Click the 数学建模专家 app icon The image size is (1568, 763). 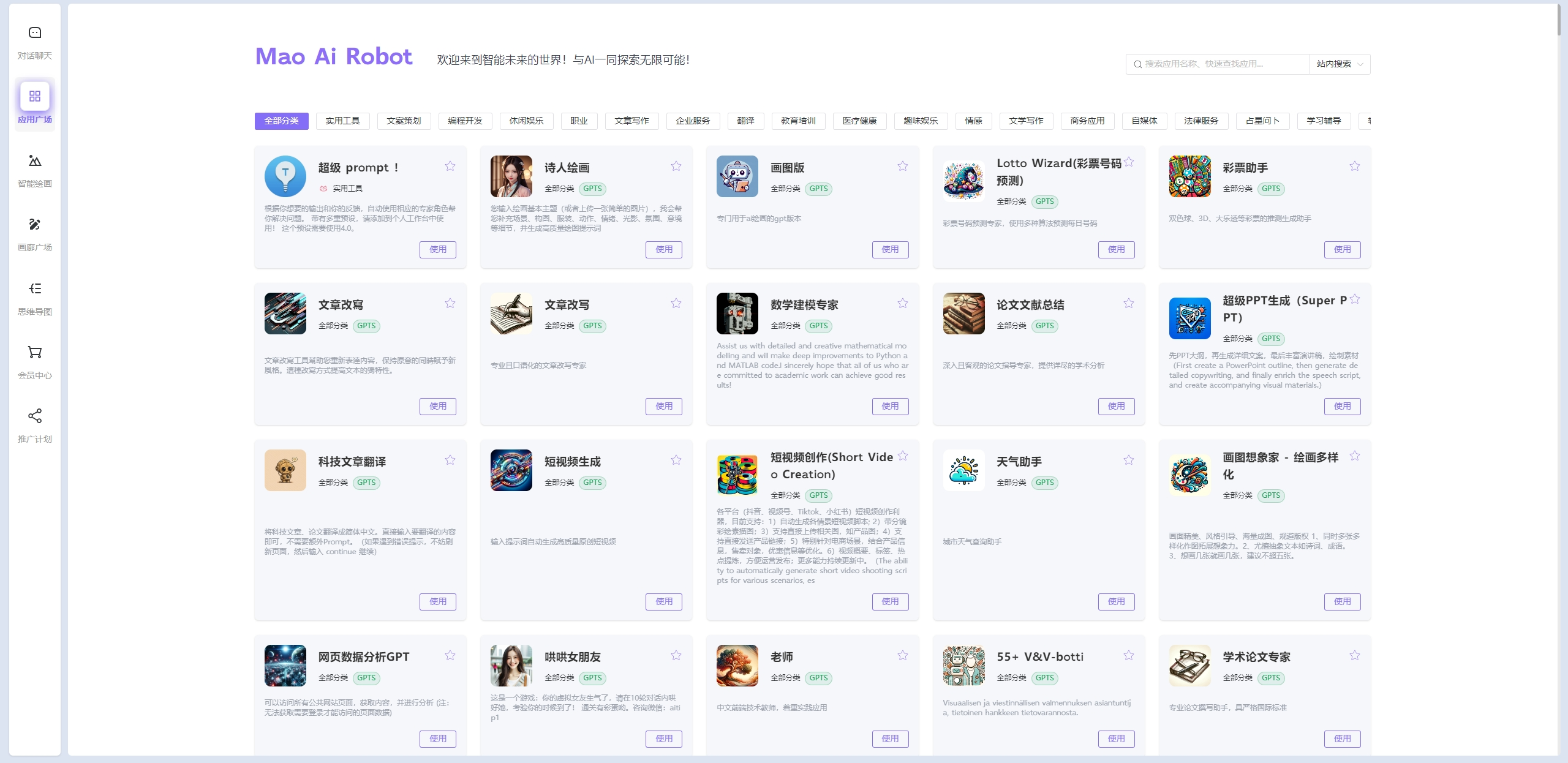point(737,314)
